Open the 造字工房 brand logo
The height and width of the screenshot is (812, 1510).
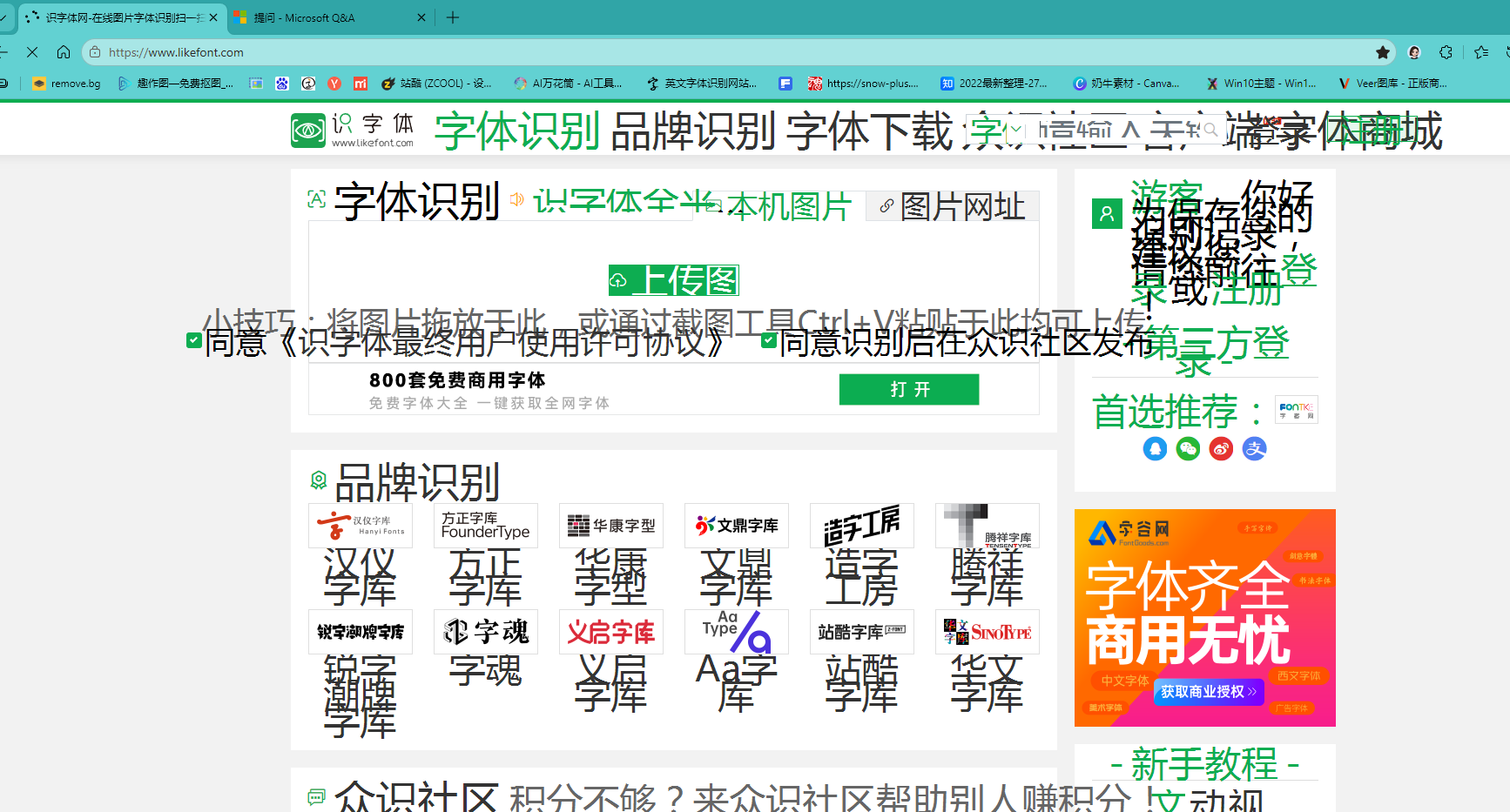[862, 526]
